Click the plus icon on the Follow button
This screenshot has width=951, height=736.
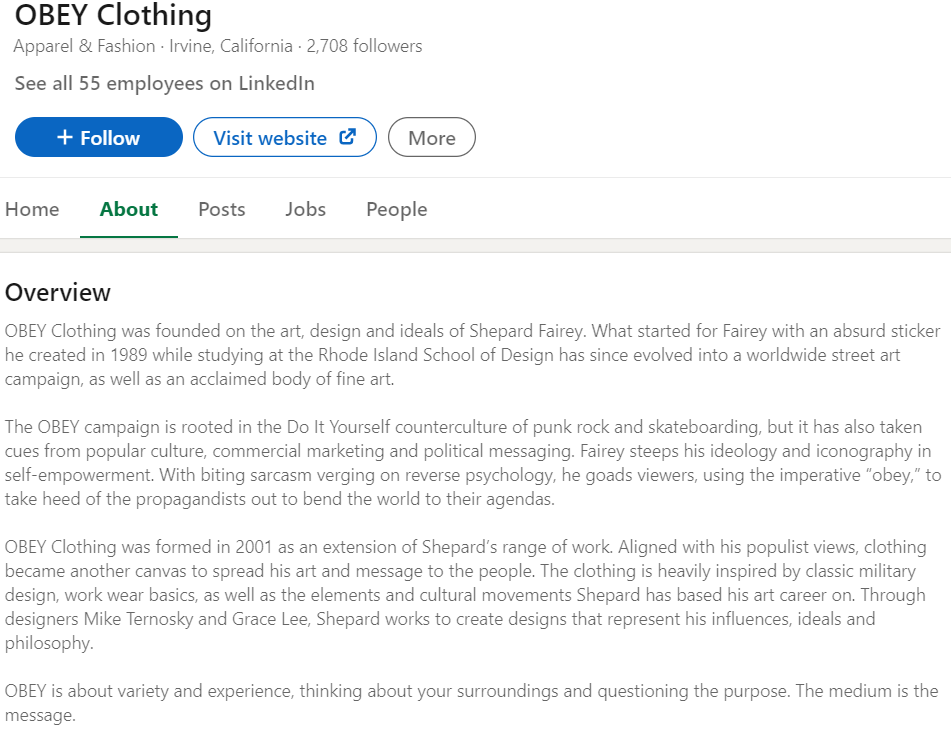click(x=64, y=138)
